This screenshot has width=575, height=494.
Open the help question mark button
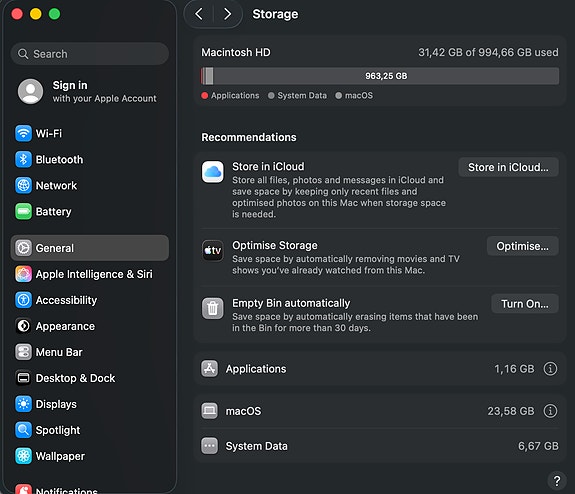pos(557,480)
